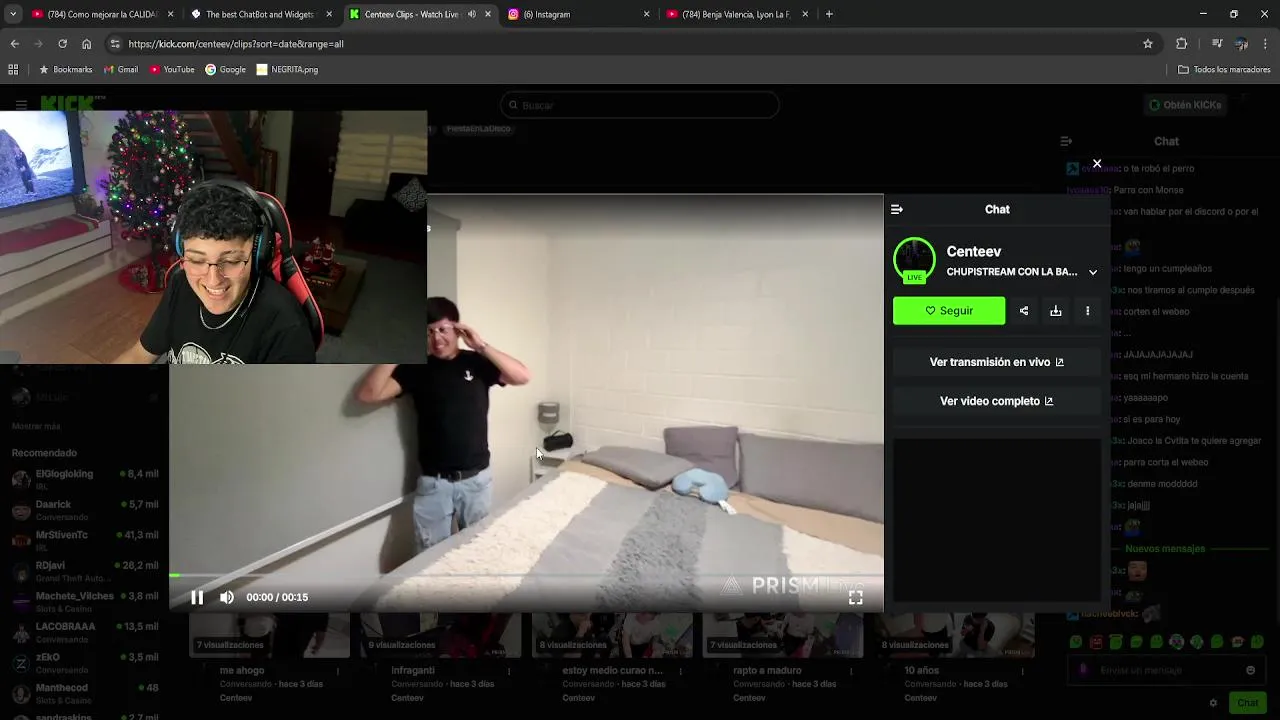Jump to Nuevos mensajes in chat
This screenshot has height=720, width=1280.
pyautogui.click(x=1165, y=548)
